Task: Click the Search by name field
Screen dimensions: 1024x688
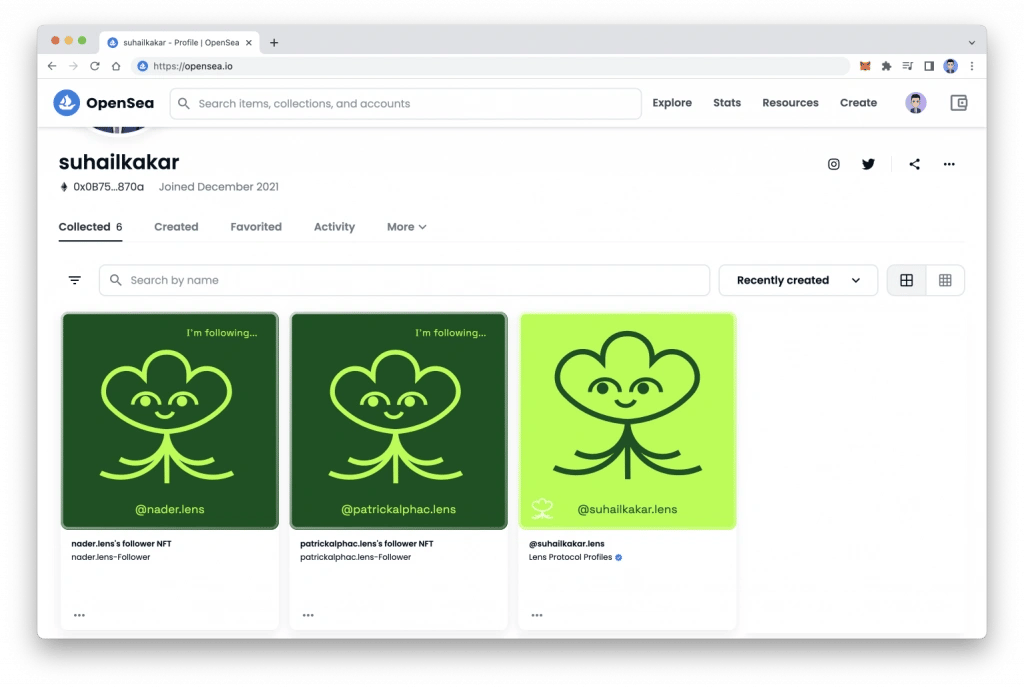Action: click(x=404, y=280)
